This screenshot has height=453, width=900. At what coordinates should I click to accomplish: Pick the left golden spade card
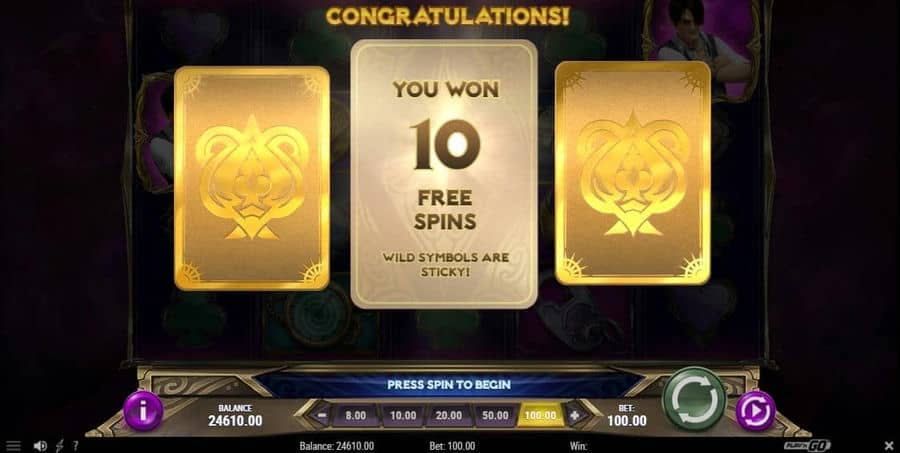point(252,179)
